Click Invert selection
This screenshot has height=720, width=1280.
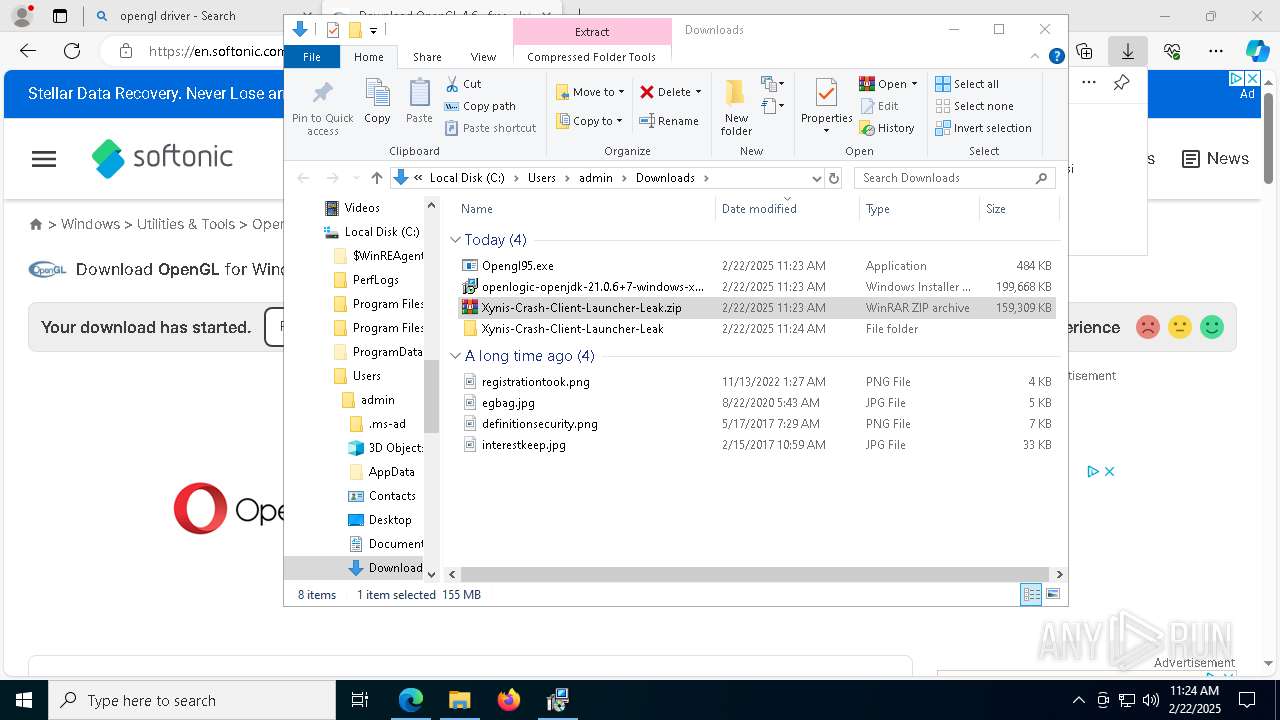pyautogui.click(x=983, y=128)
